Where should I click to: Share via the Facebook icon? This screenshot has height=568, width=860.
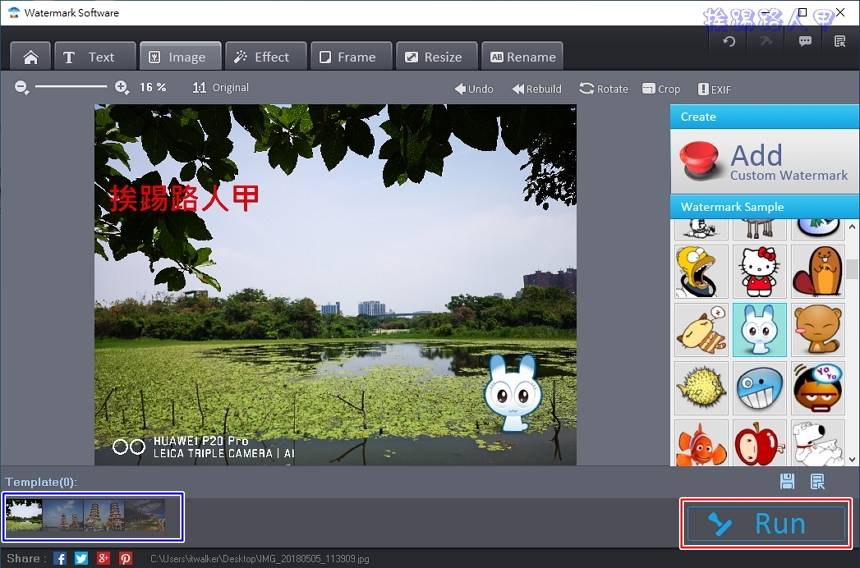coord(60,558)
